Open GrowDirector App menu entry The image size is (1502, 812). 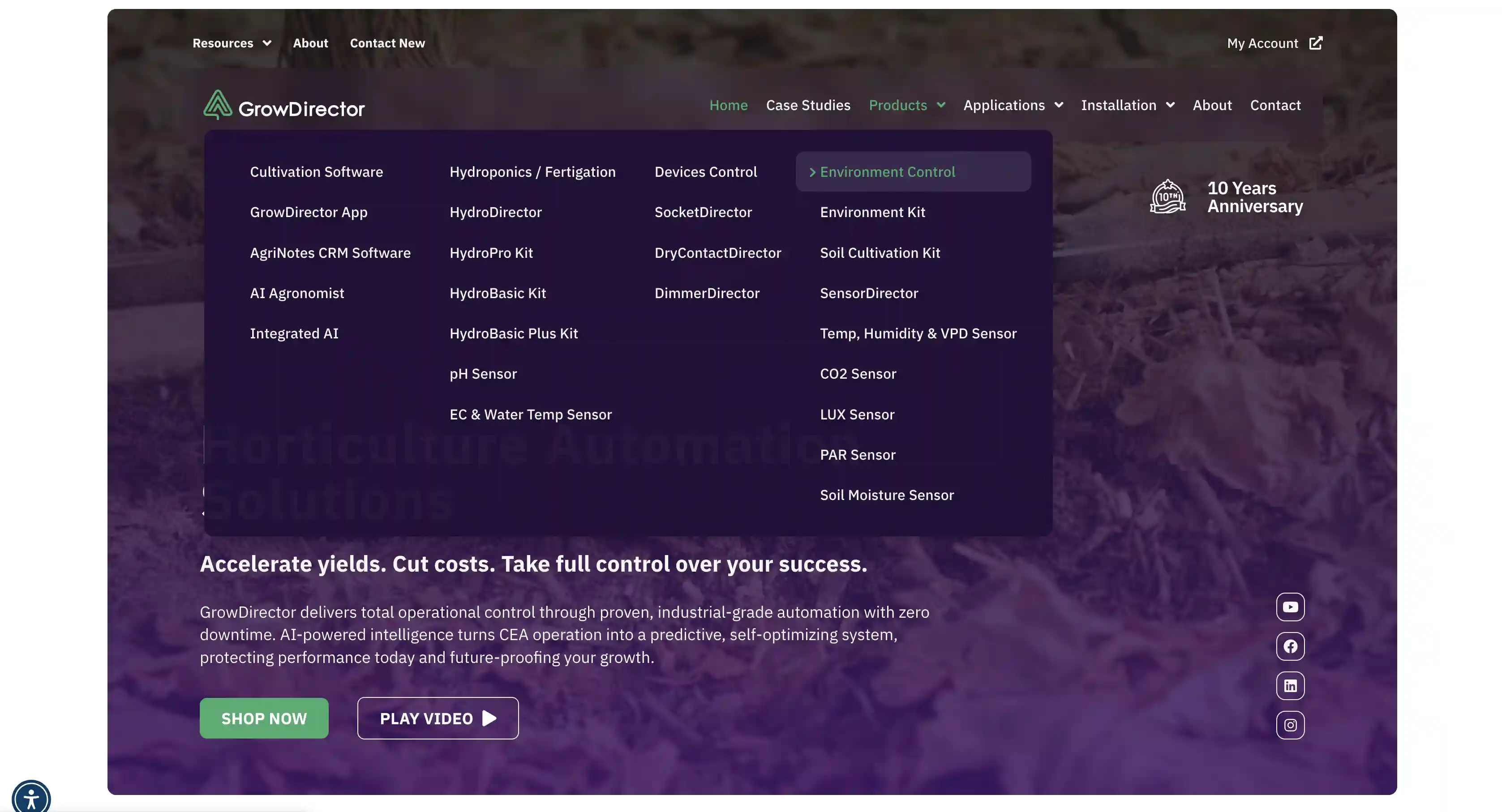click(x=309, y=212)
